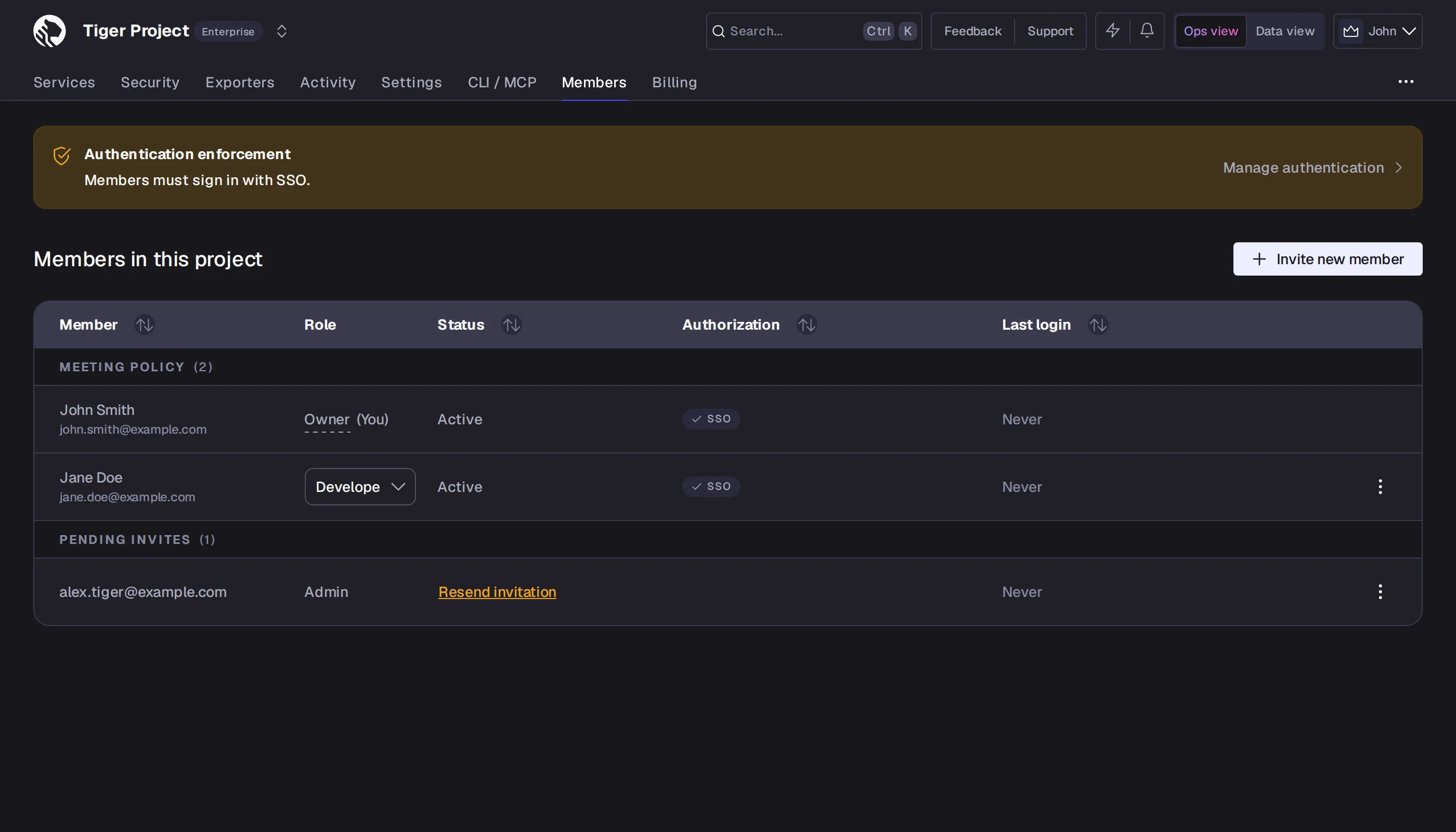Open Jane Doe's row actions menu
The image size is (1456, 832).
pos(1380,487)
